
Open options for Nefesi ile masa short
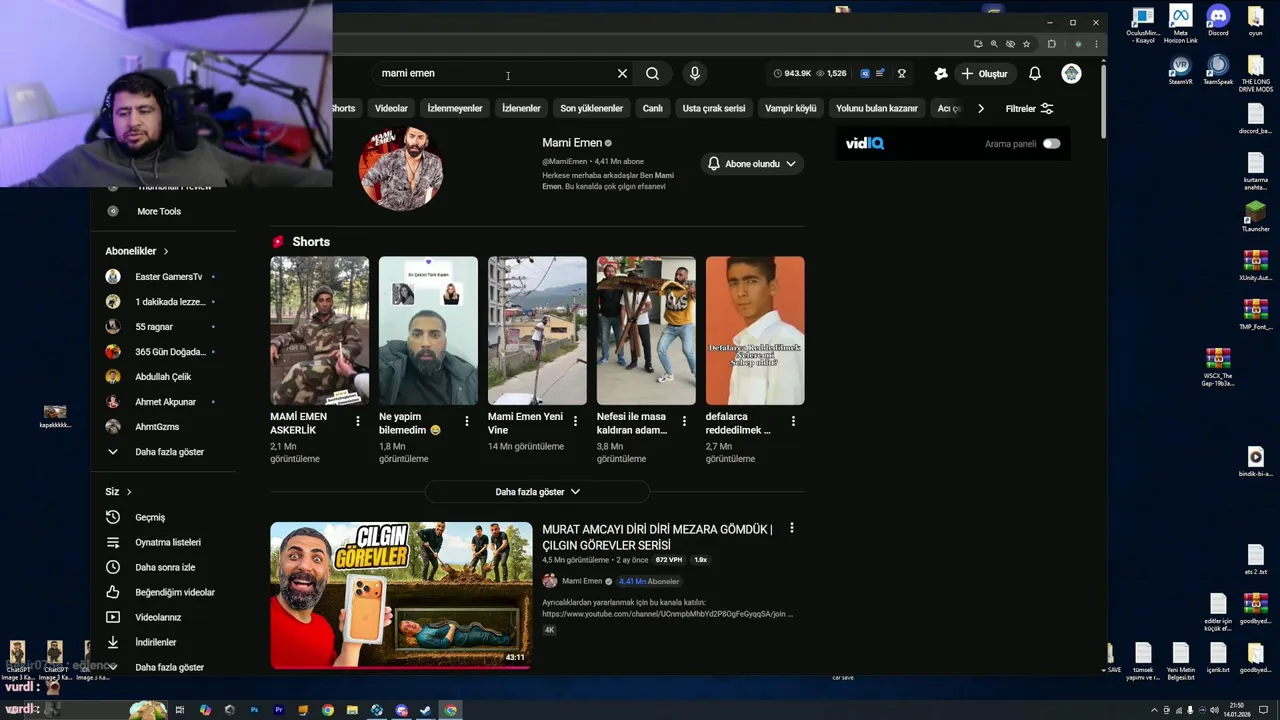684,422
